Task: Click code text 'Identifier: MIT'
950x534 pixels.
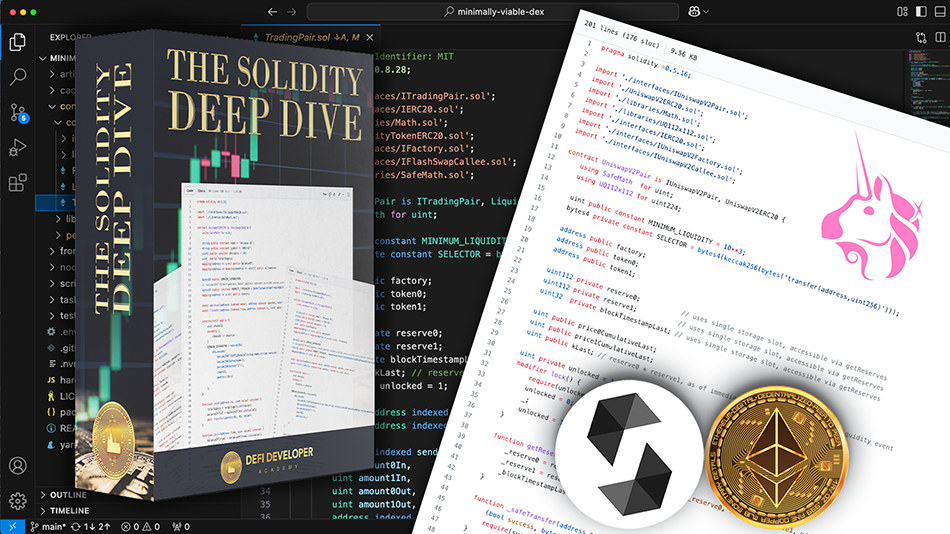Action: [x=414, y=56]
